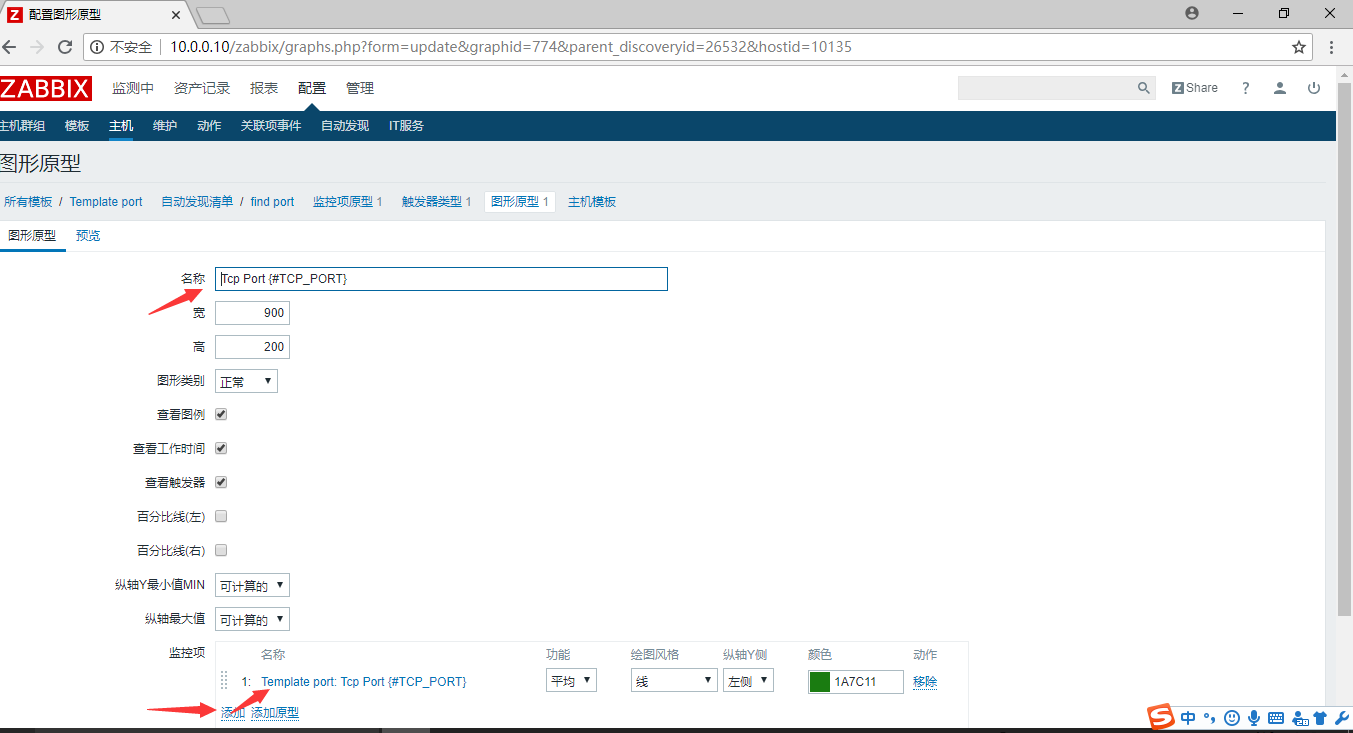The image size is (1353, 733).
Task: Click browser forward arrow
Action: point(37,47)
